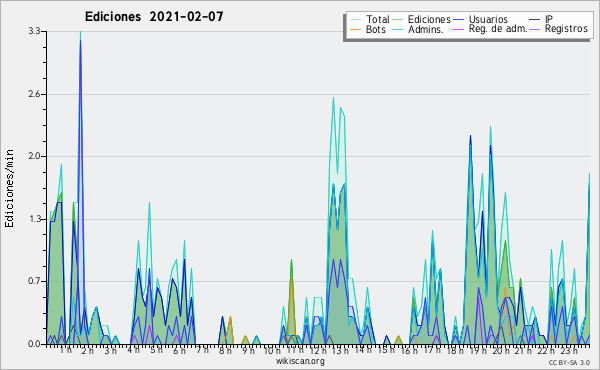Select the 'Registros' legend entry

pyautogui.click(x=566, y=29)
